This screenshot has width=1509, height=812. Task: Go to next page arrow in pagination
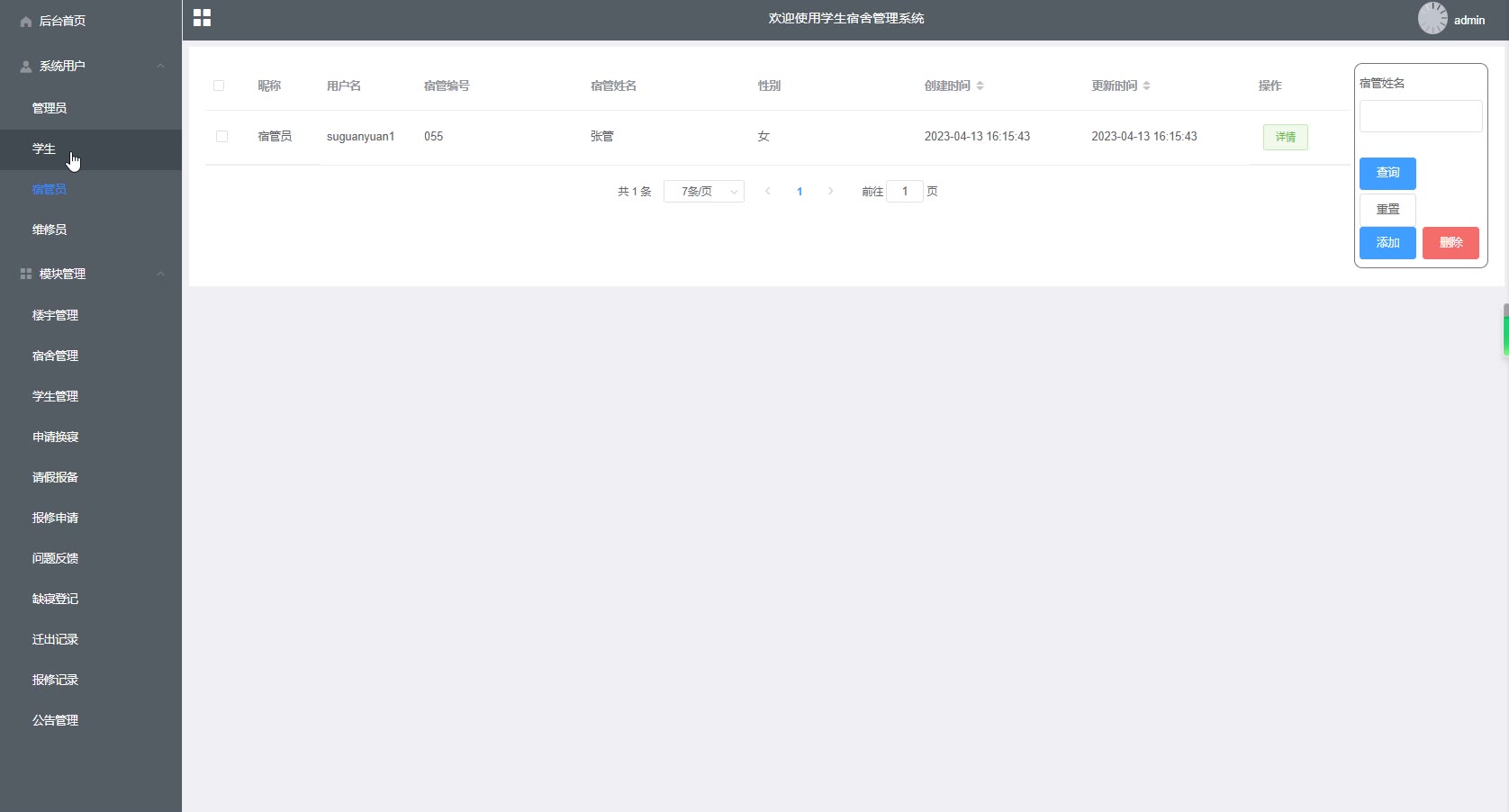tap(830, 191)
